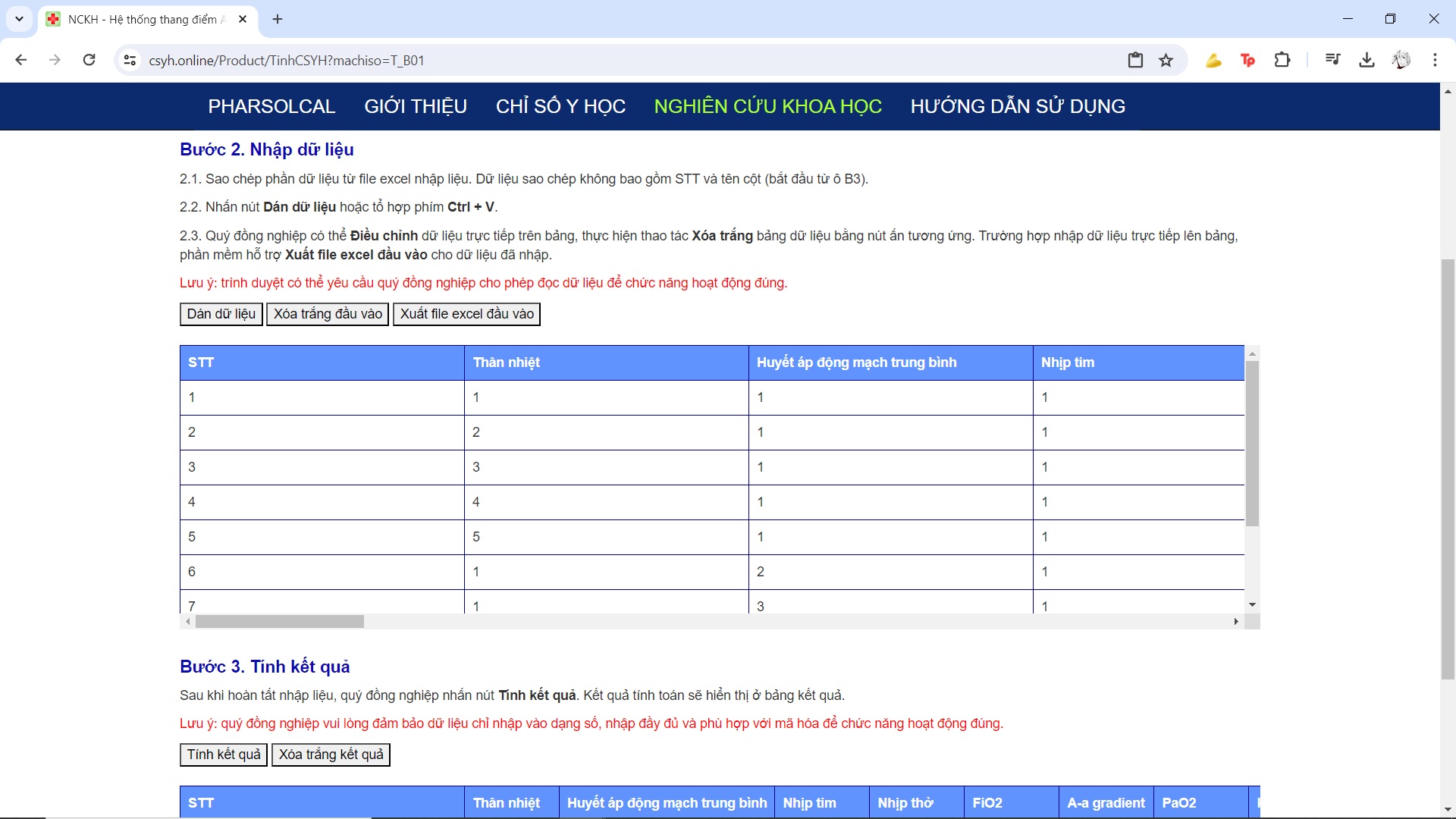Select STT cell of row 4
Screen dimensions: 1456x819
(322, 502)
